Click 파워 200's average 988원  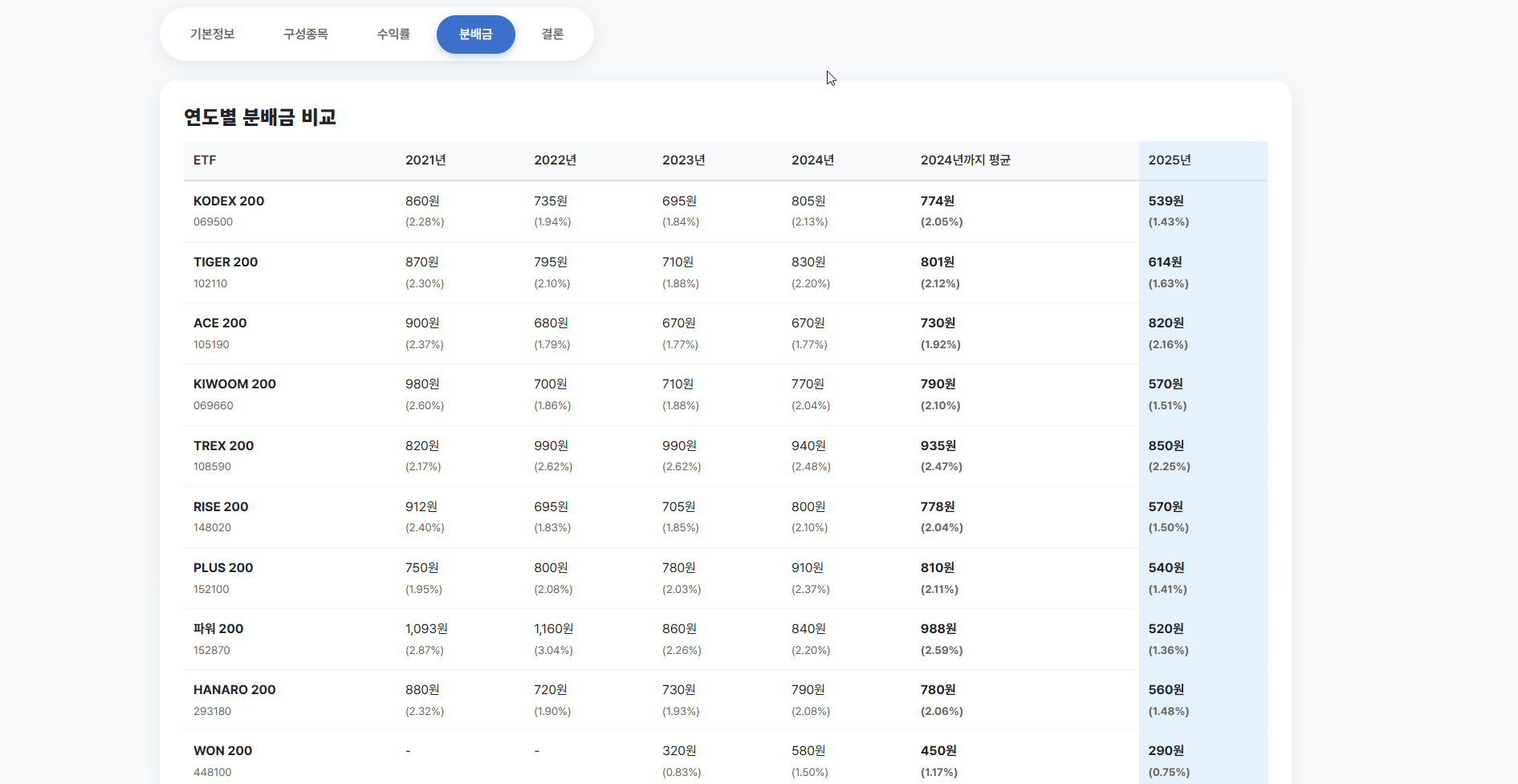938,629
